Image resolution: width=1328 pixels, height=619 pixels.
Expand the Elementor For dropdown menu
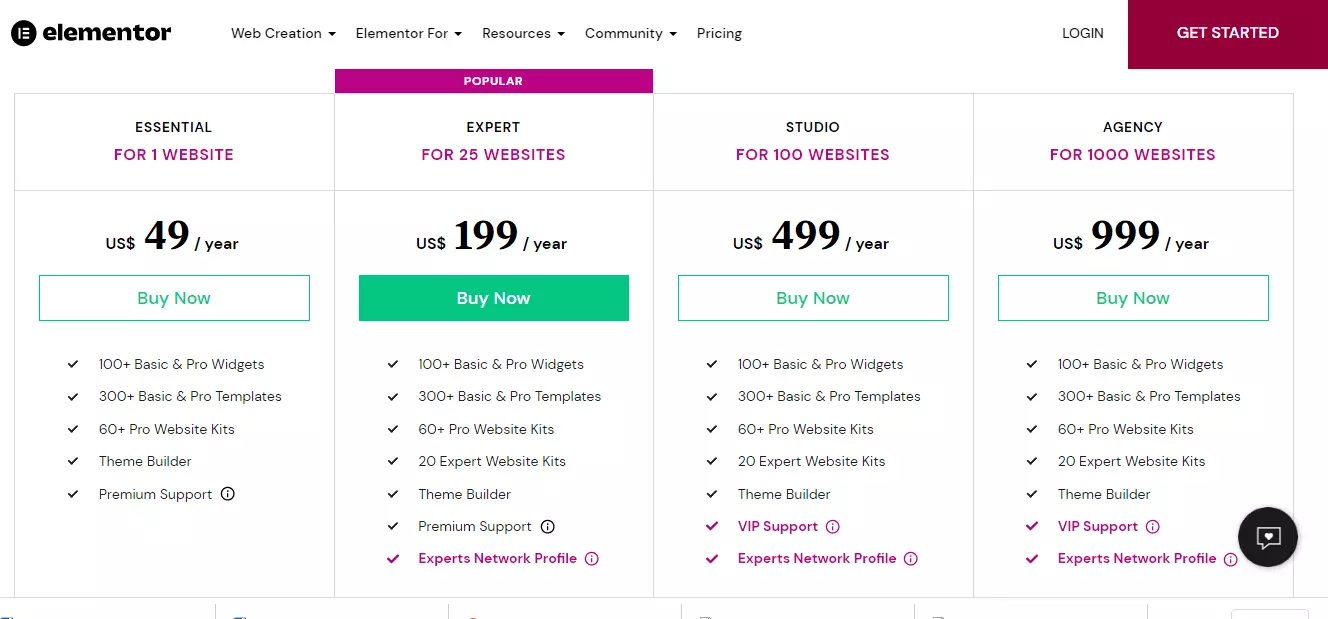[408, 33]
